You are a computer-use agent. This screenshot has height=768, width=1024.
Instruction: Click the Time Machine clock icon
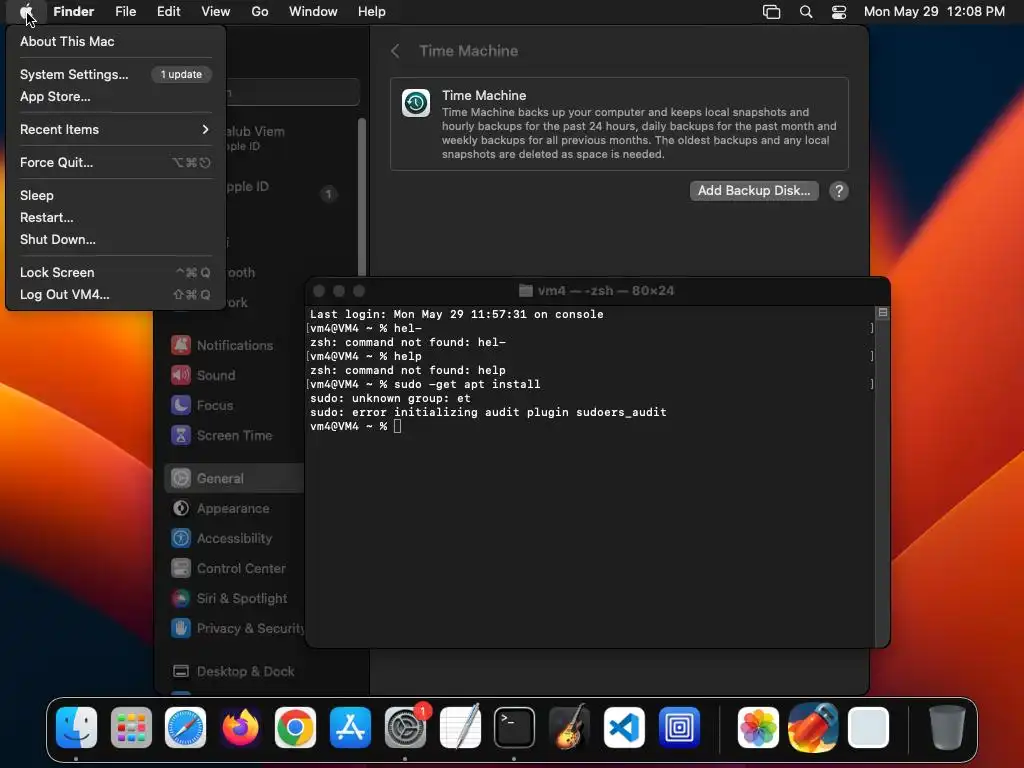[x=416, y=103]
